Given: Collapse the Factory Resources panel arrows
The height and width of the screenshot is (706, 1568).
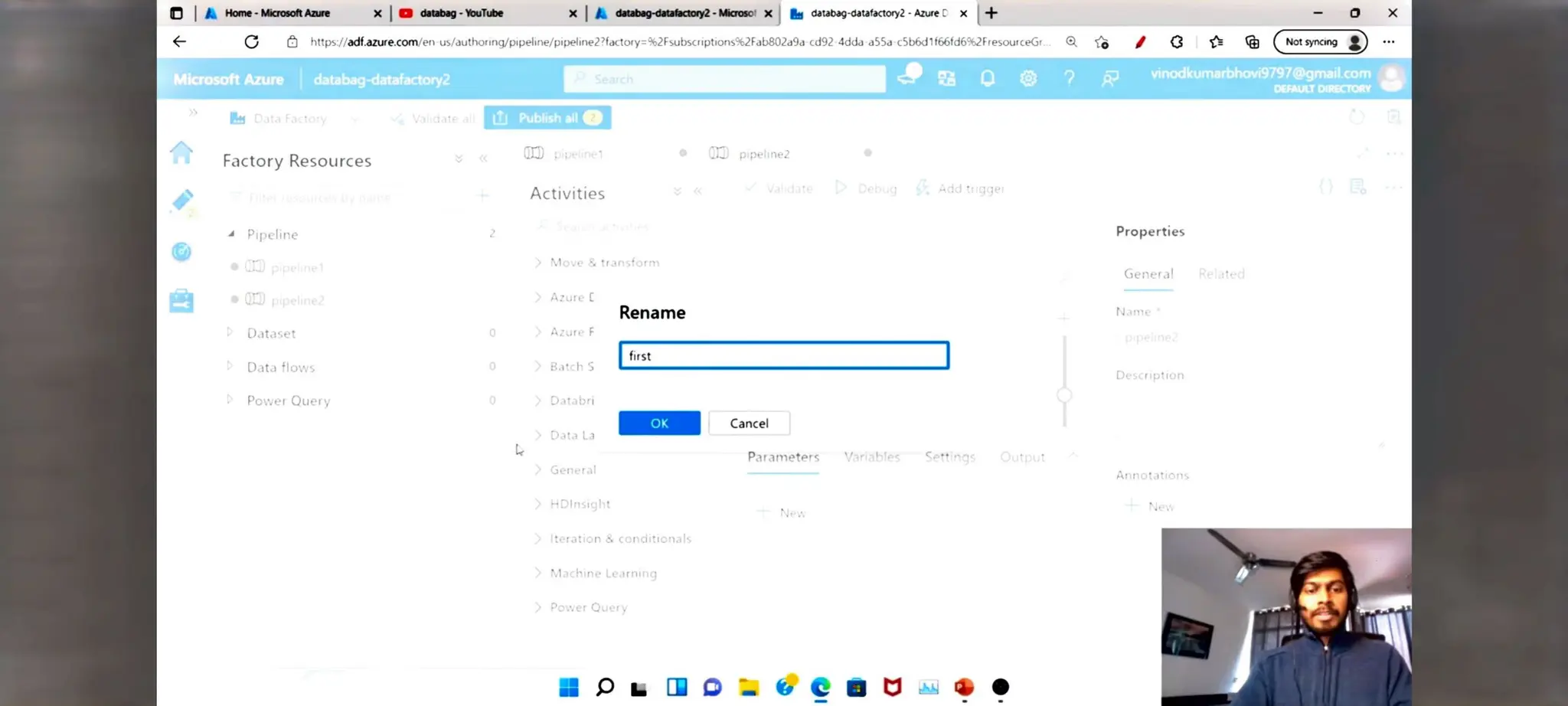Looking at the screenshot, I should (483, 159).
